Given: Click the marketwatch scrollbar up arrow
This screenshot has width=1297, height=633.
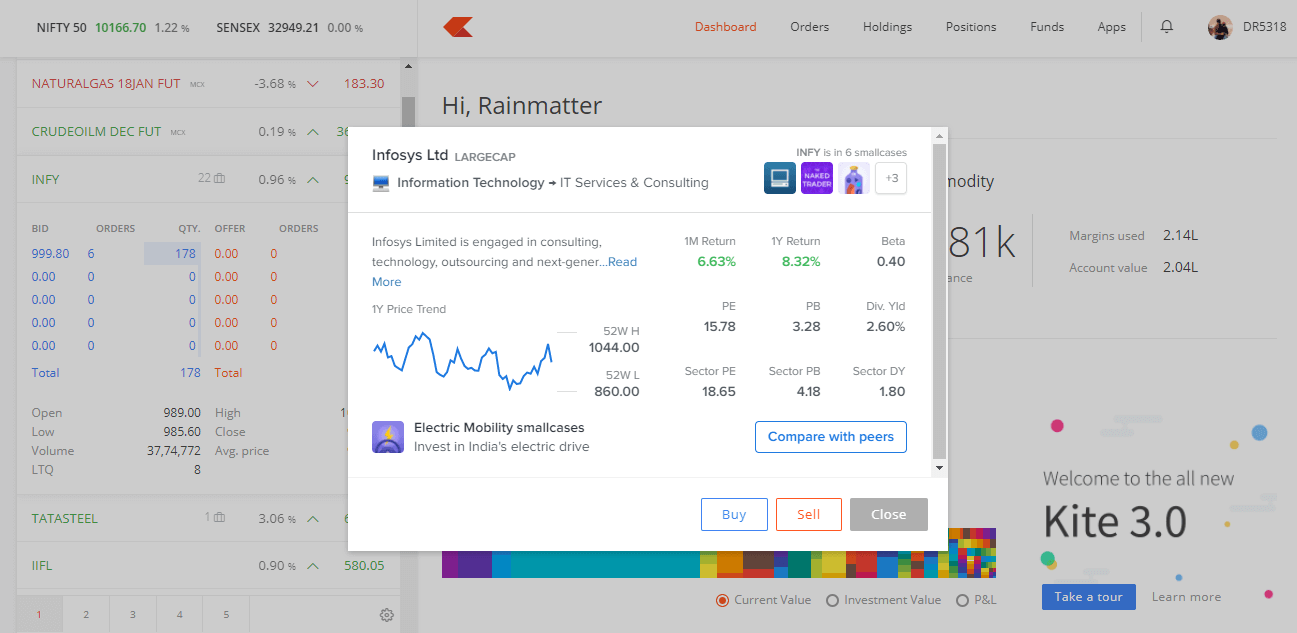Looking at the screenshot, I should [x=408, y=68].
